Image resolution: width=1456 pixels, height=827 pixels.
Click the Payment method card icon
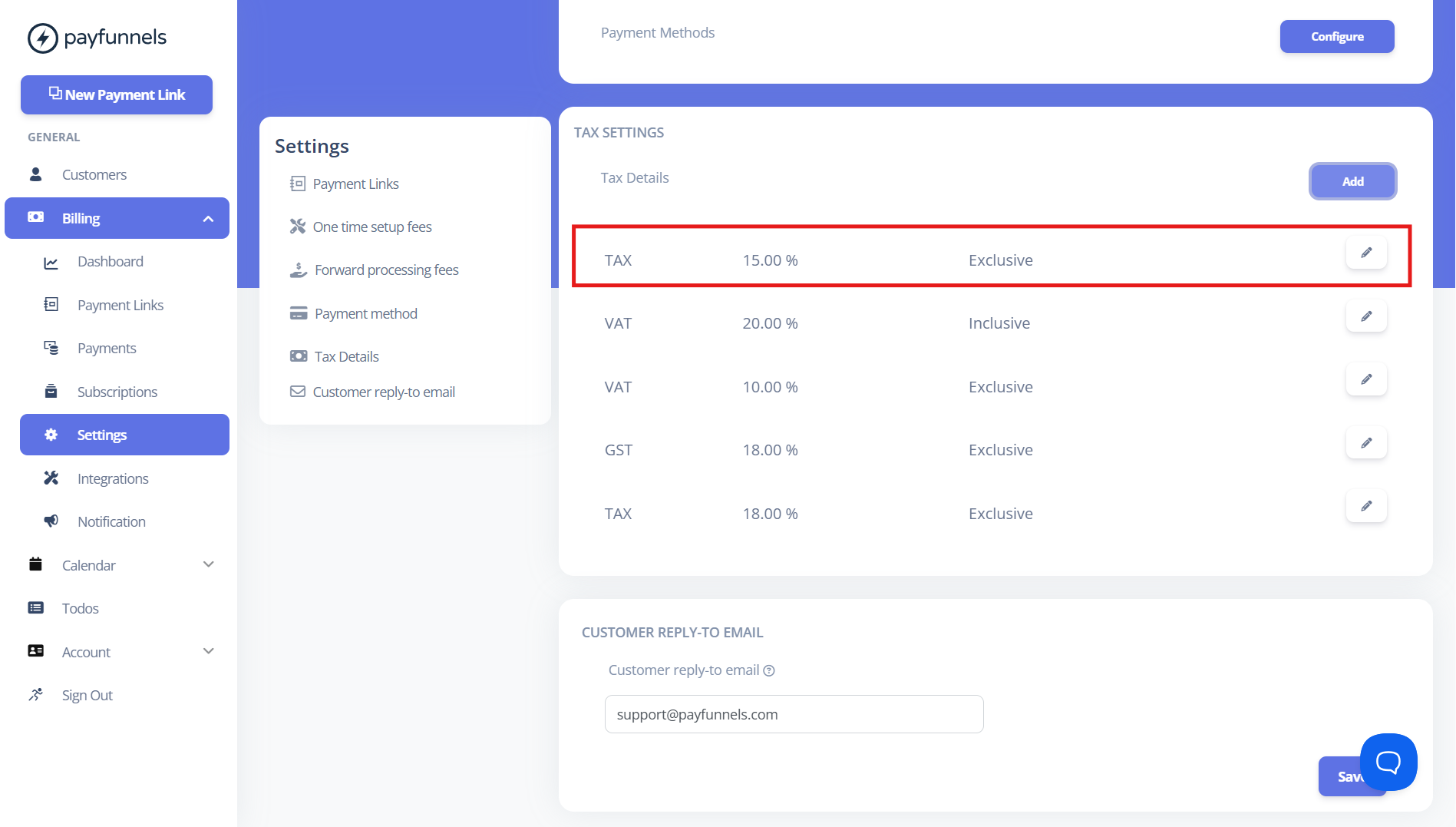298,313
